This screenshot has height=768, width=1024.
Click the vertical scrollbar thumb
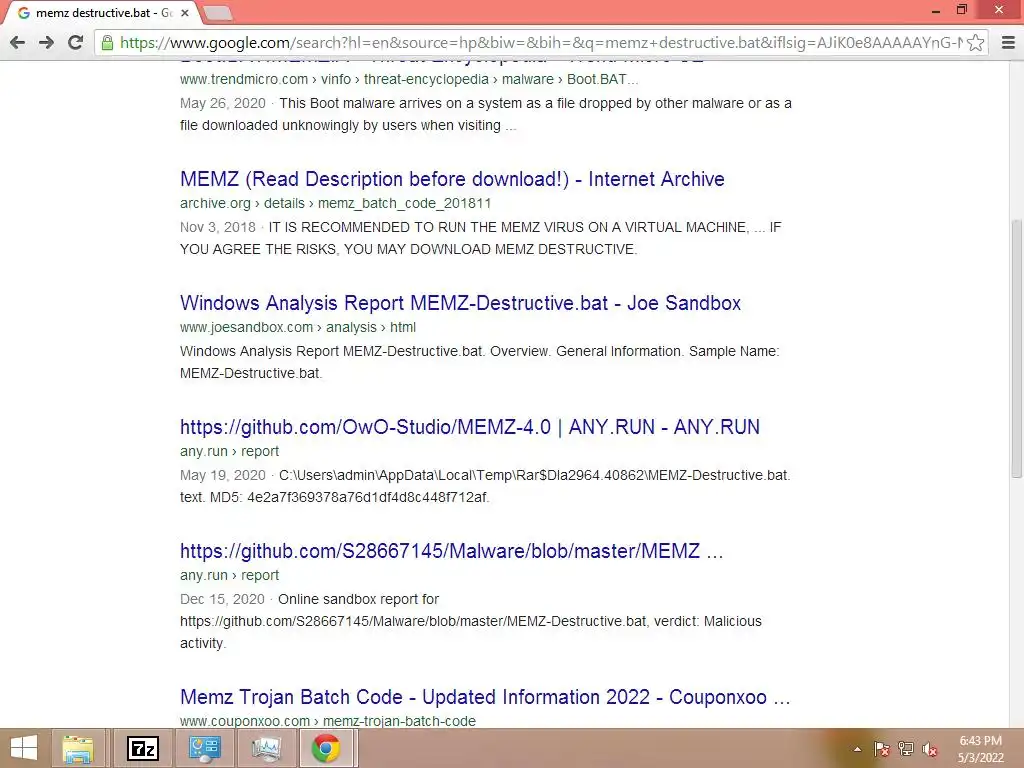[1016, 349]
